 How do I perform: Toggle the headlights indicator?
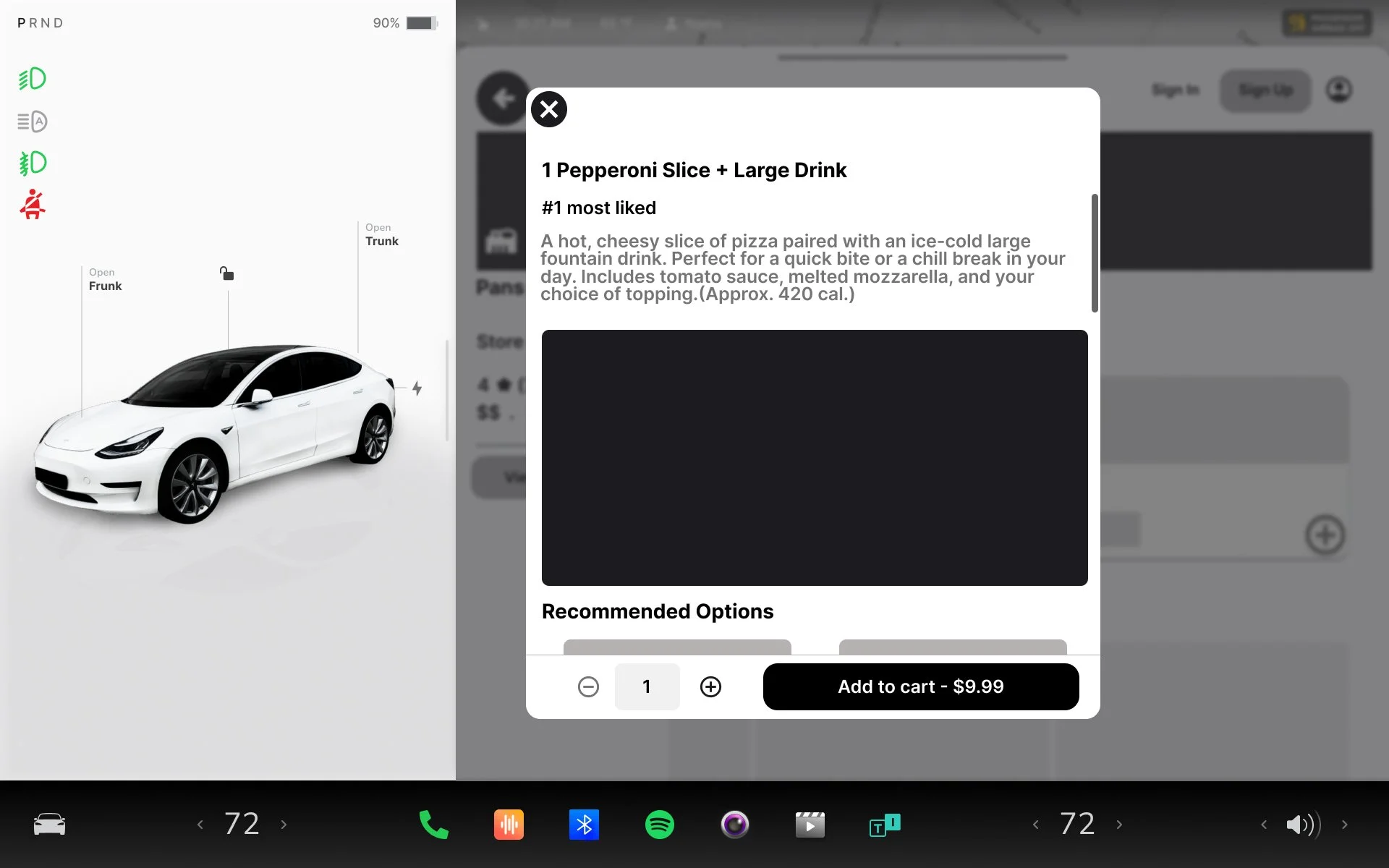click(x=33, y=79)
